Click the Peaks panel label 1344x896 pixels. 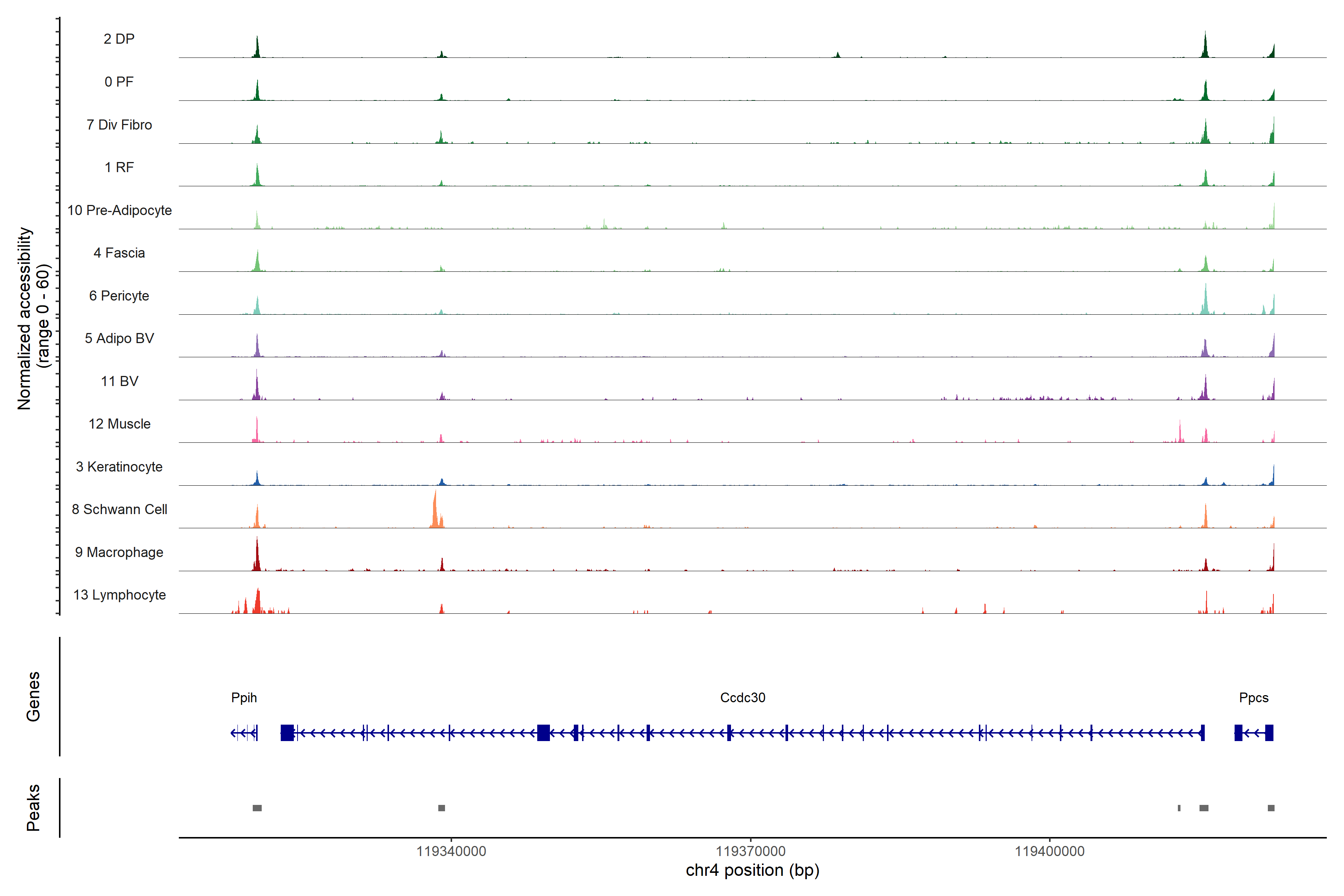point(33,808)
